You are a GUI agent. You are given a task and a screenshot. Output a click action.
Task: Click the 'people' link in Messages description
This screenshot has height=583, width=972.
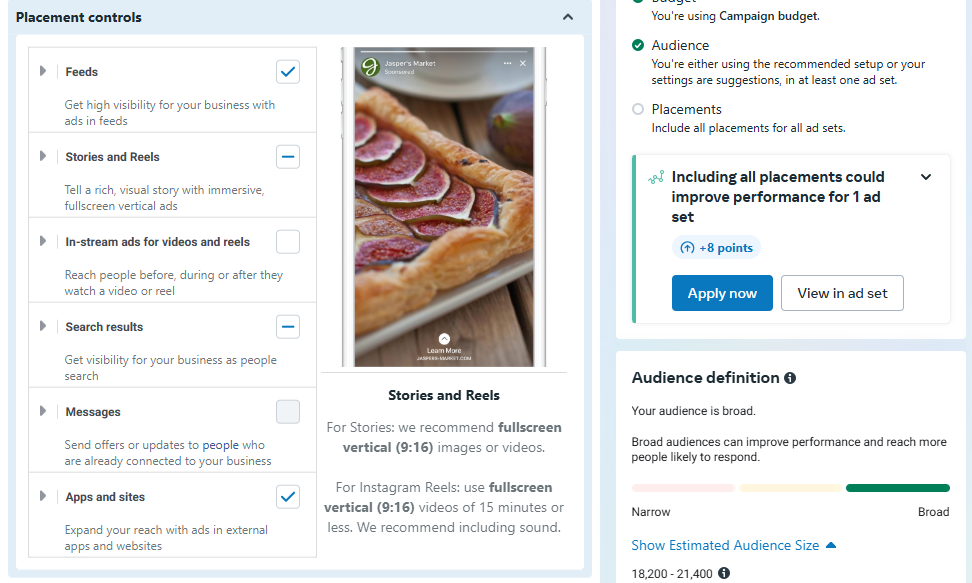(x=220, y=445)
